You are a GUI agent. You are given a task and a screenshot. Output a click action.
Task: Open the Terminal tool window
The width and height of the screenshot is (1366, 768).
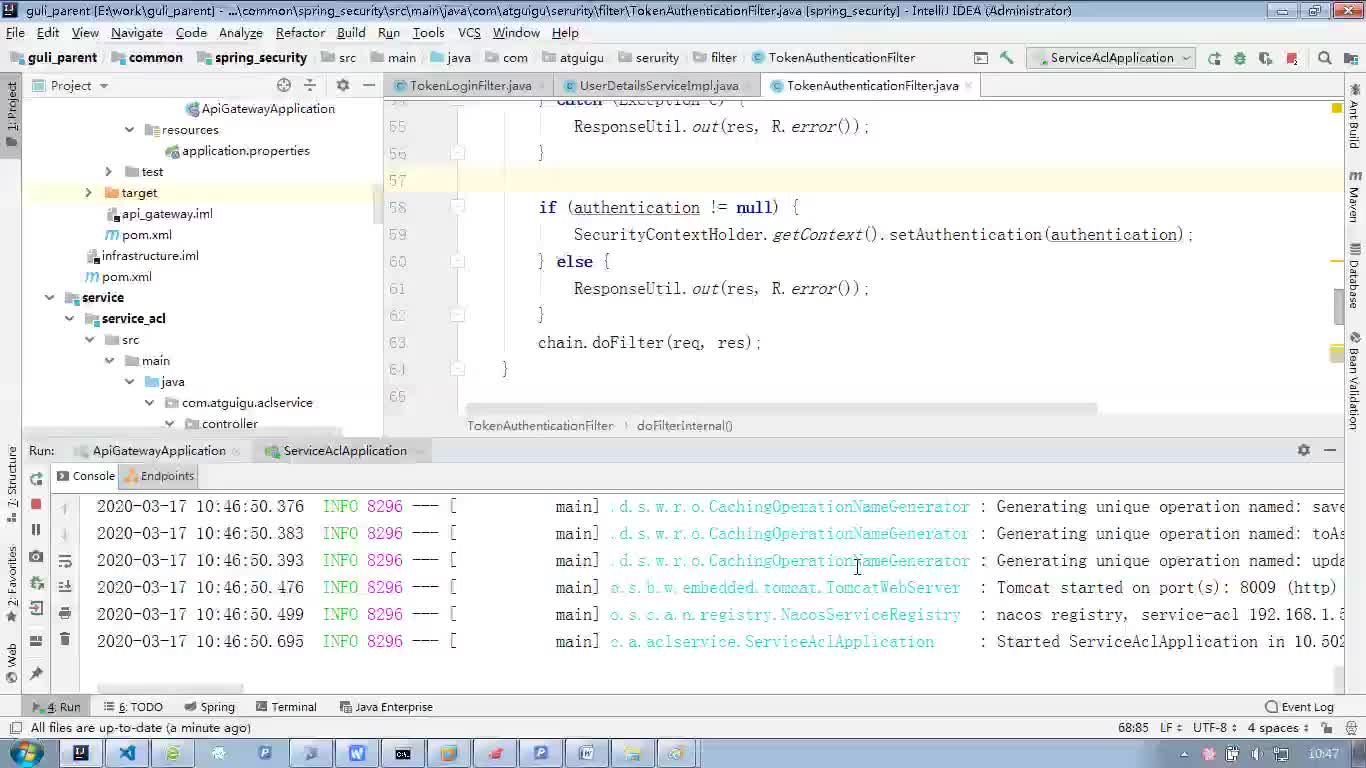pos(285,707)
